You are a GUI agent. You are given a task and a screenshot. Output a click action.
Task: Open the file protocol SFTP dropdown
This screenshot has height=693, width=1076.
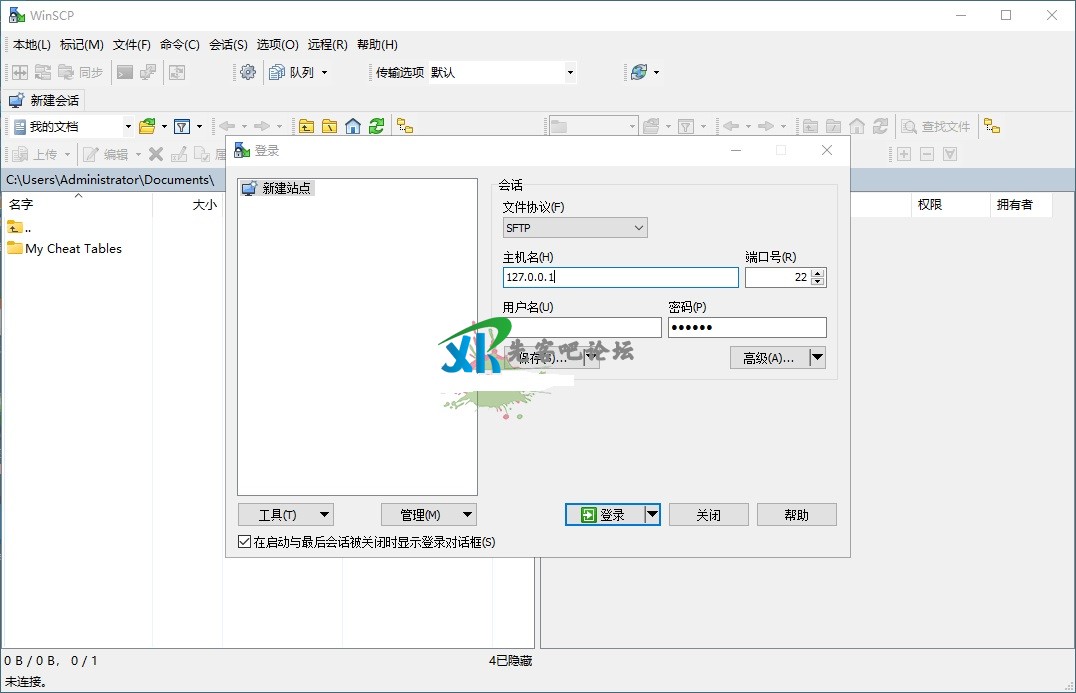point(575,228)
